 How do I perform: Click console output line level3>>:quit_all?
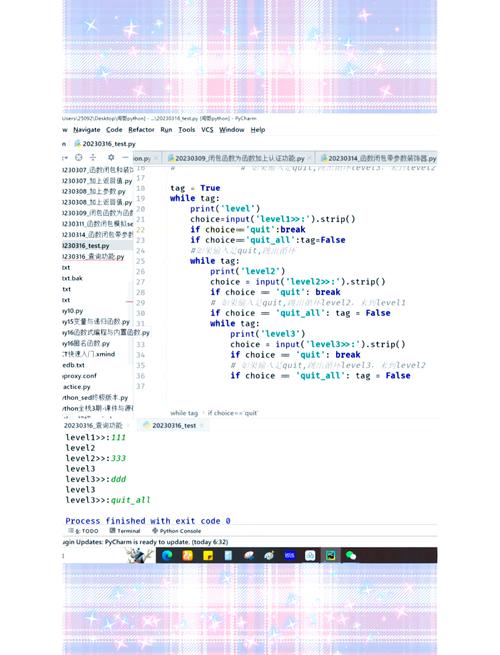point(108,500)
